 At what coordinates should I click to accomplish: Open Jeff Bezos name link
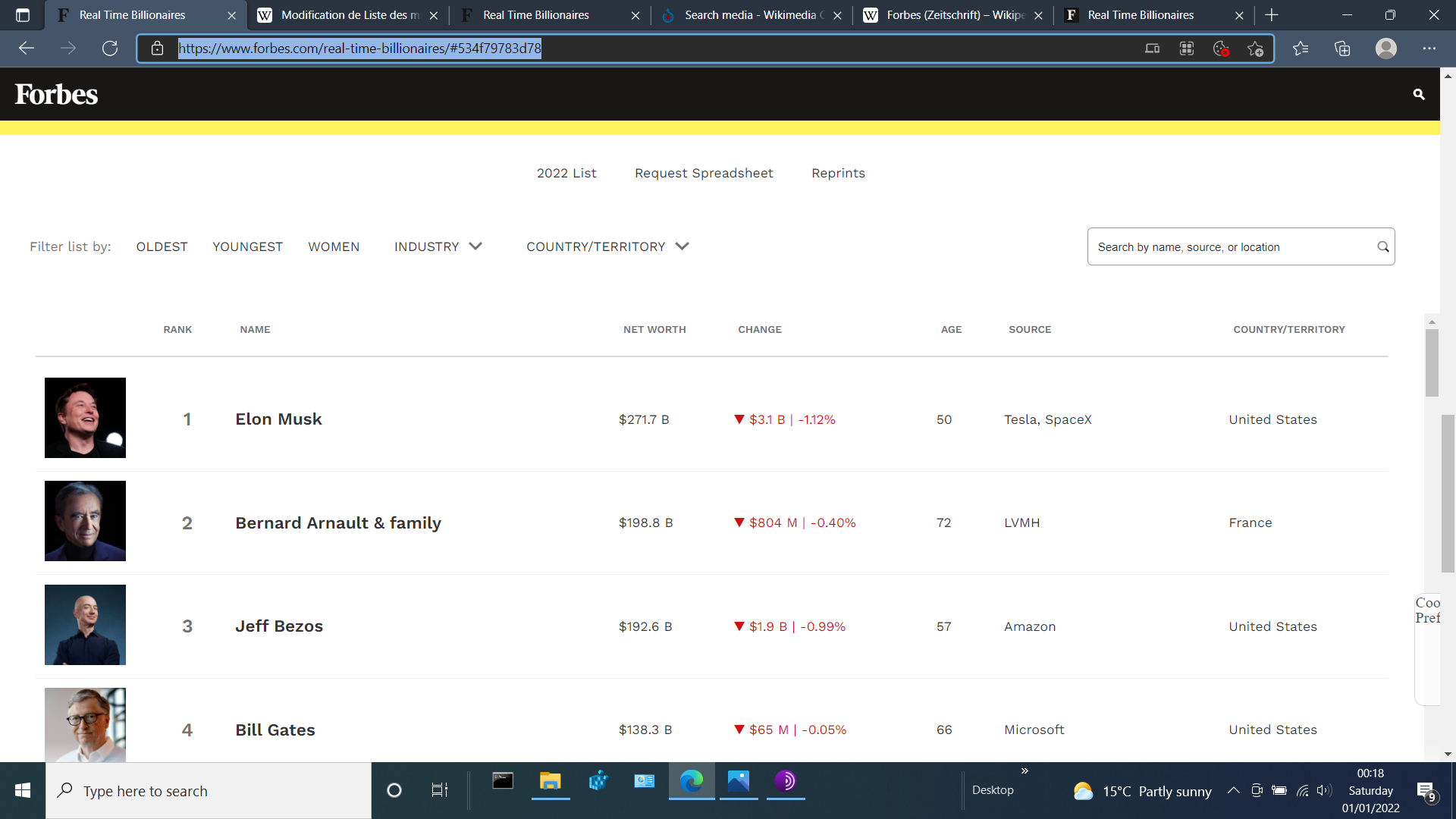pyautogui.click(x=279, y=626)
